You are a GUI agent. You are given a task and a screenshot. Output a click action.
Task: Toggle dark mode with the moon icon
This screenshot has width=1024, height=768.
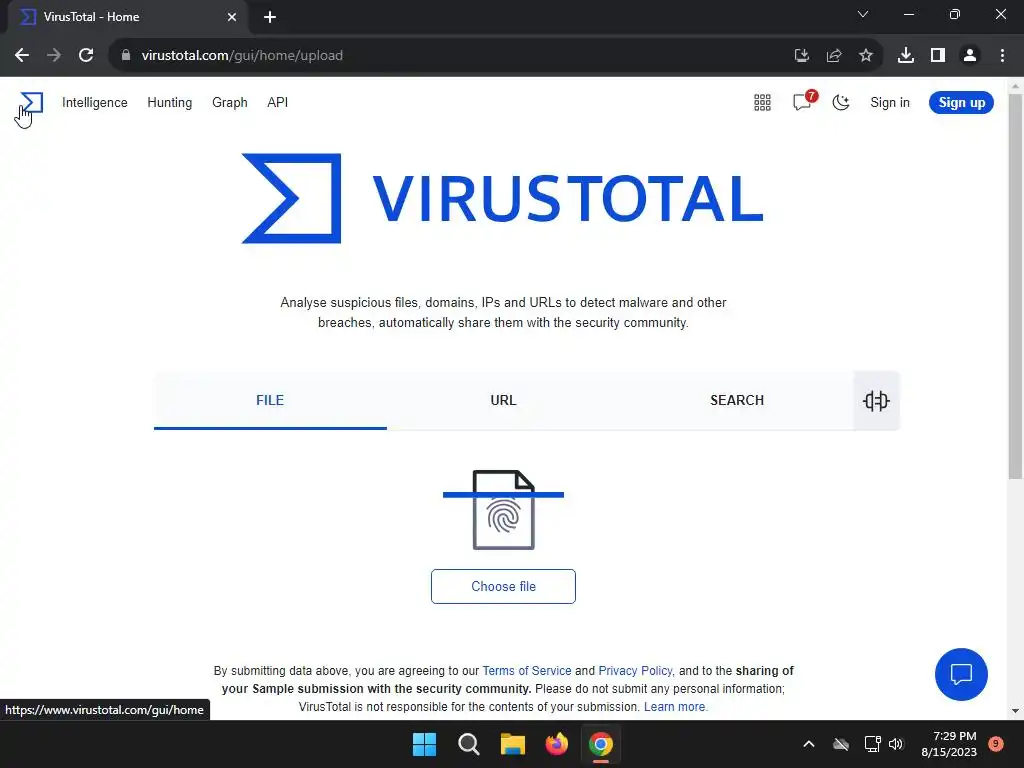(x=840, y=103)
